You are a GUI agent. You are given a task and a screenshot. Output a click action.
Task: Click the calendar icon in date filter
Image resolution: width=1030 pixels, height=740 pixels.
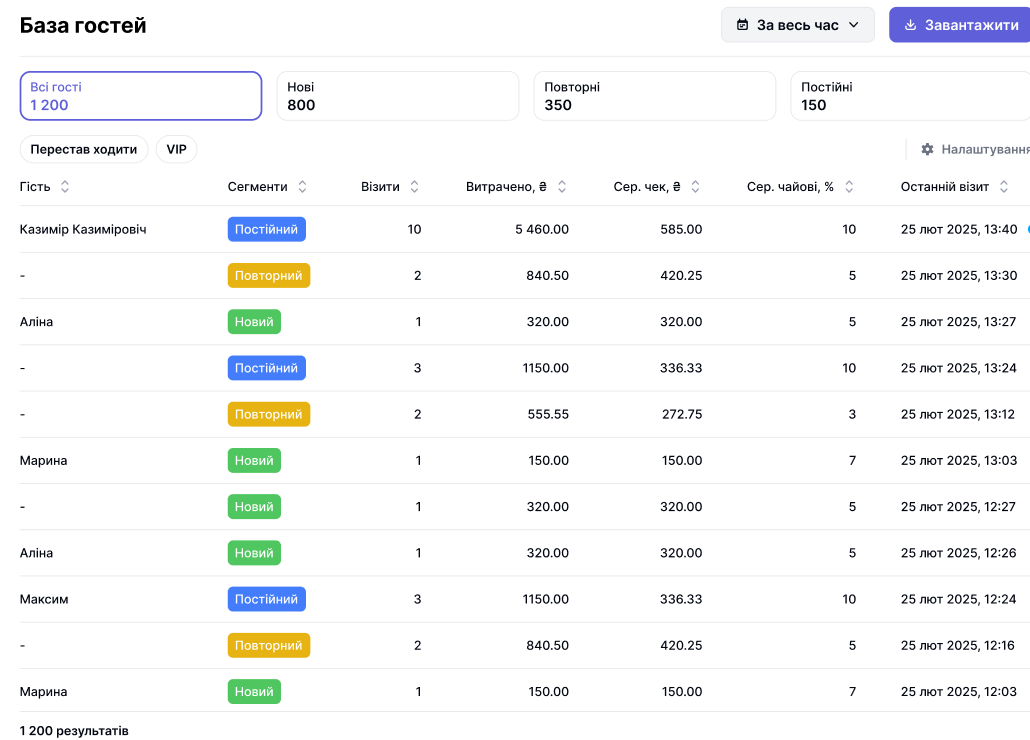(x=742, y=25)
